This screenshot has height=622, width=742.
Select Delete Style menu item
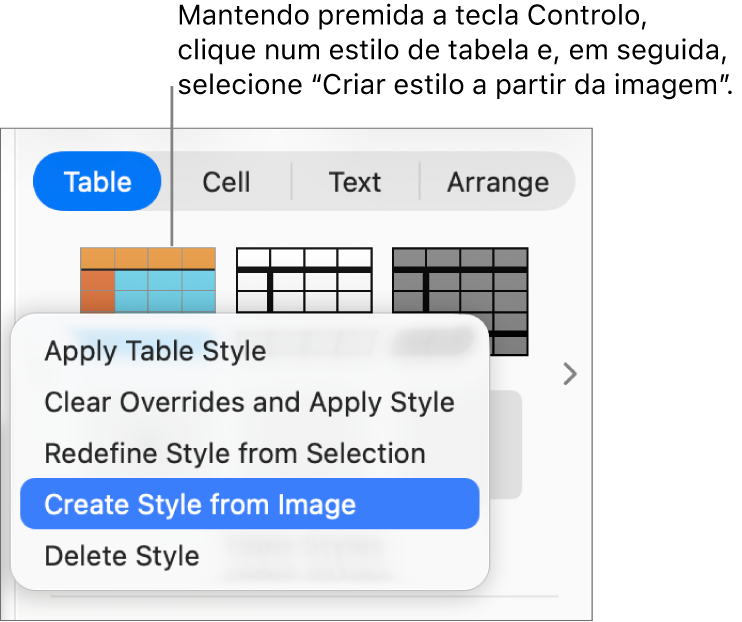[122, 555]
